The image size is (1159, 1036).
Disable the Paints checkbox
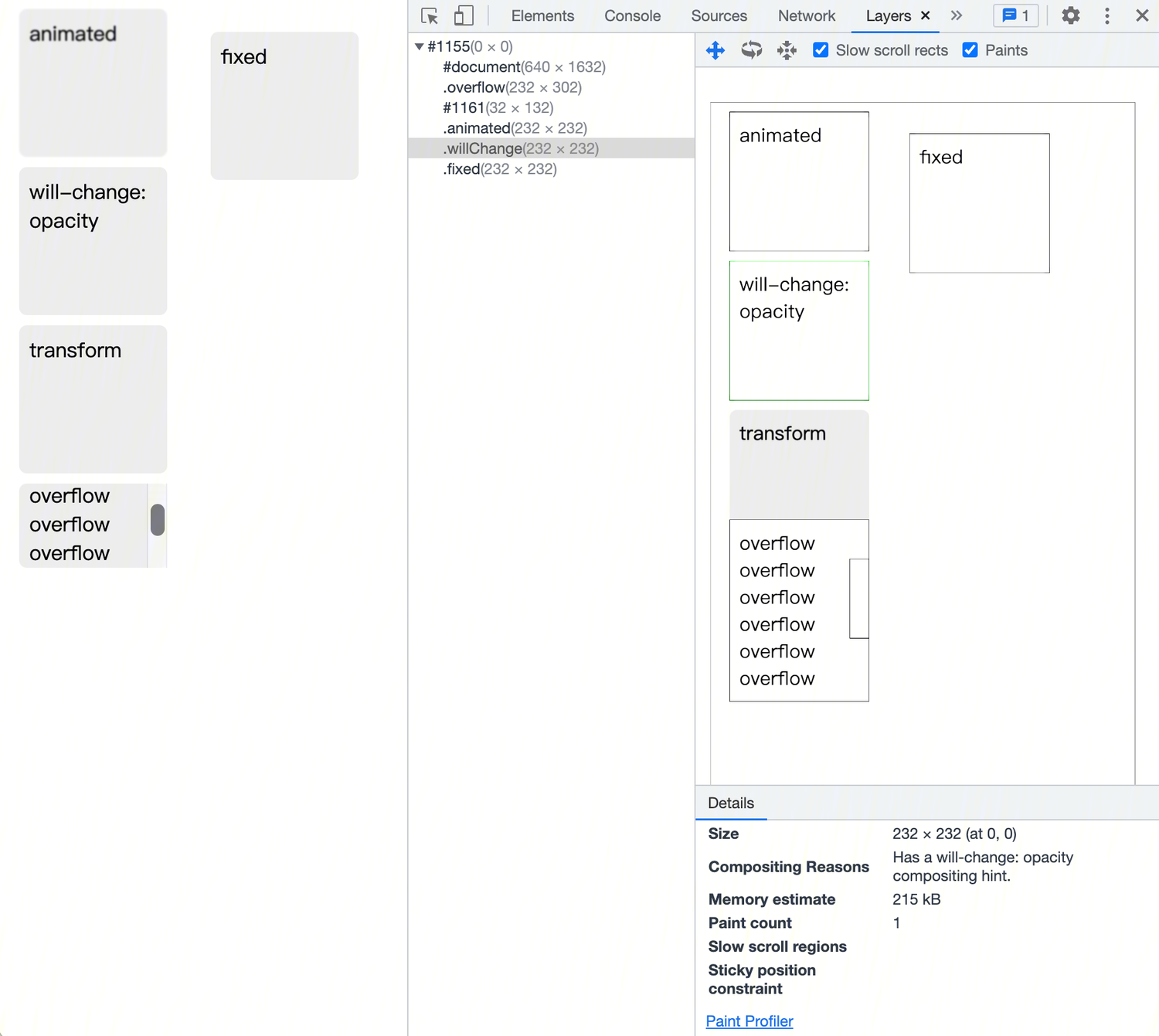970,50
